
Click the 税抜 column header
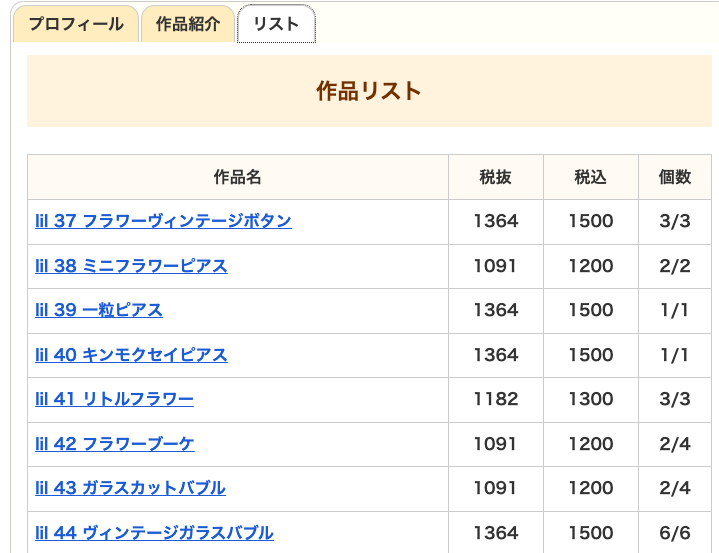click(x=495, y=177)
